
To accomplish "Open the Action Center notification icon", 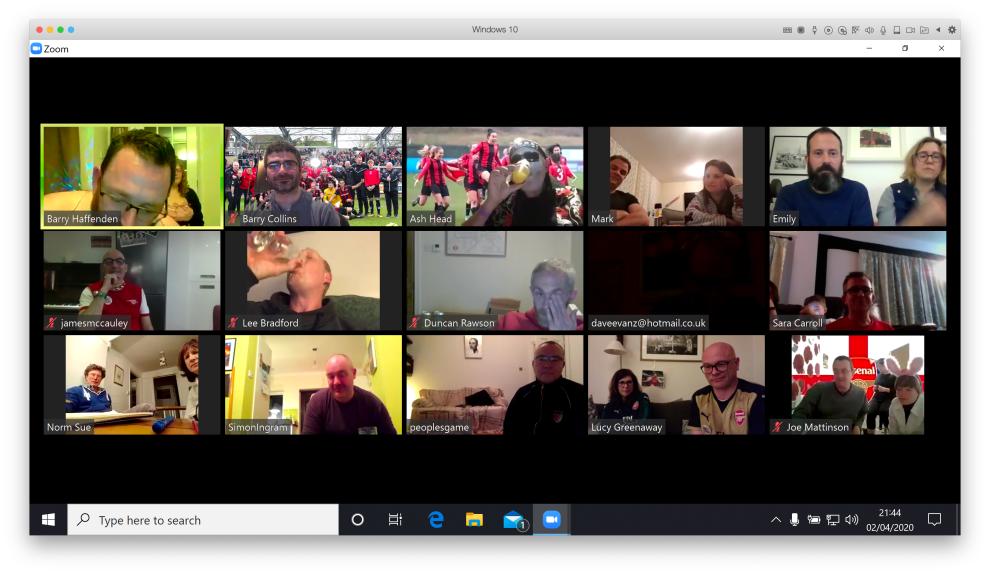I will coord(934,520).
